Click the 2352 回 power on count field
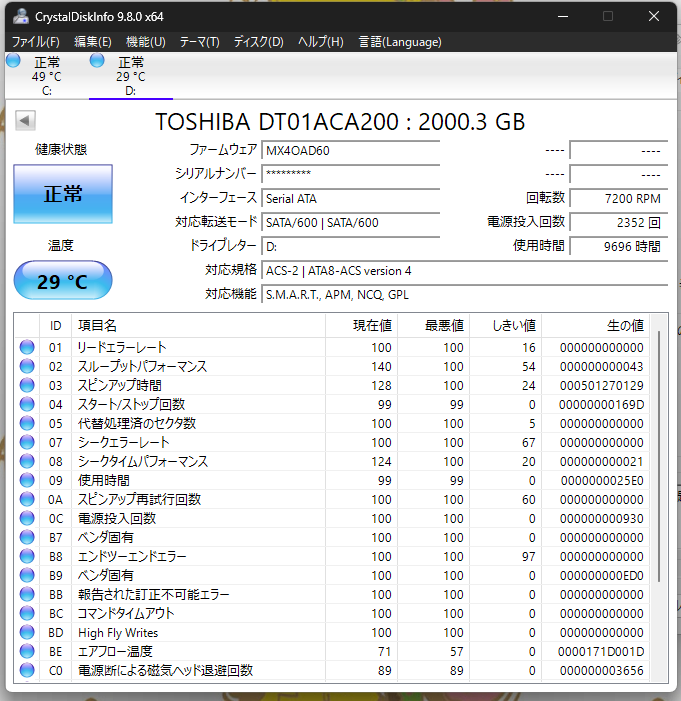Image resolution: width=681 pixels, height=701 pixels. click(619, 223)
